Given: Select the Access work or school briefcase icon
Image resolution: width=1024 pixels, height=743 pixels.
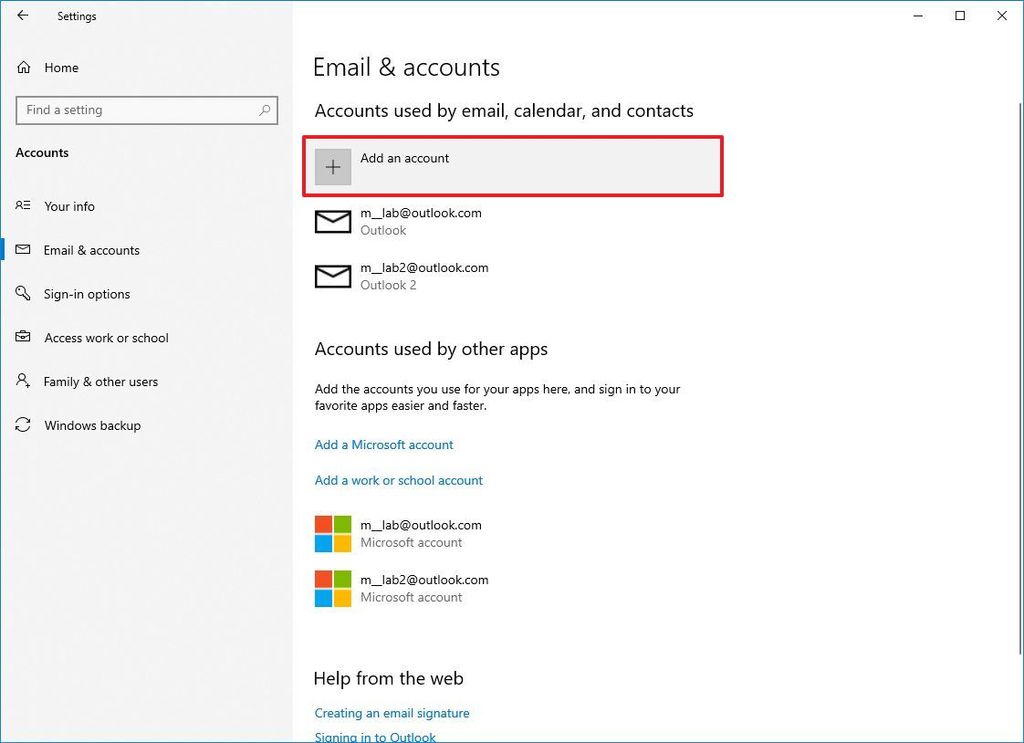Looking at the screenshot, I should pyautogui.click(x=23, y=338).
